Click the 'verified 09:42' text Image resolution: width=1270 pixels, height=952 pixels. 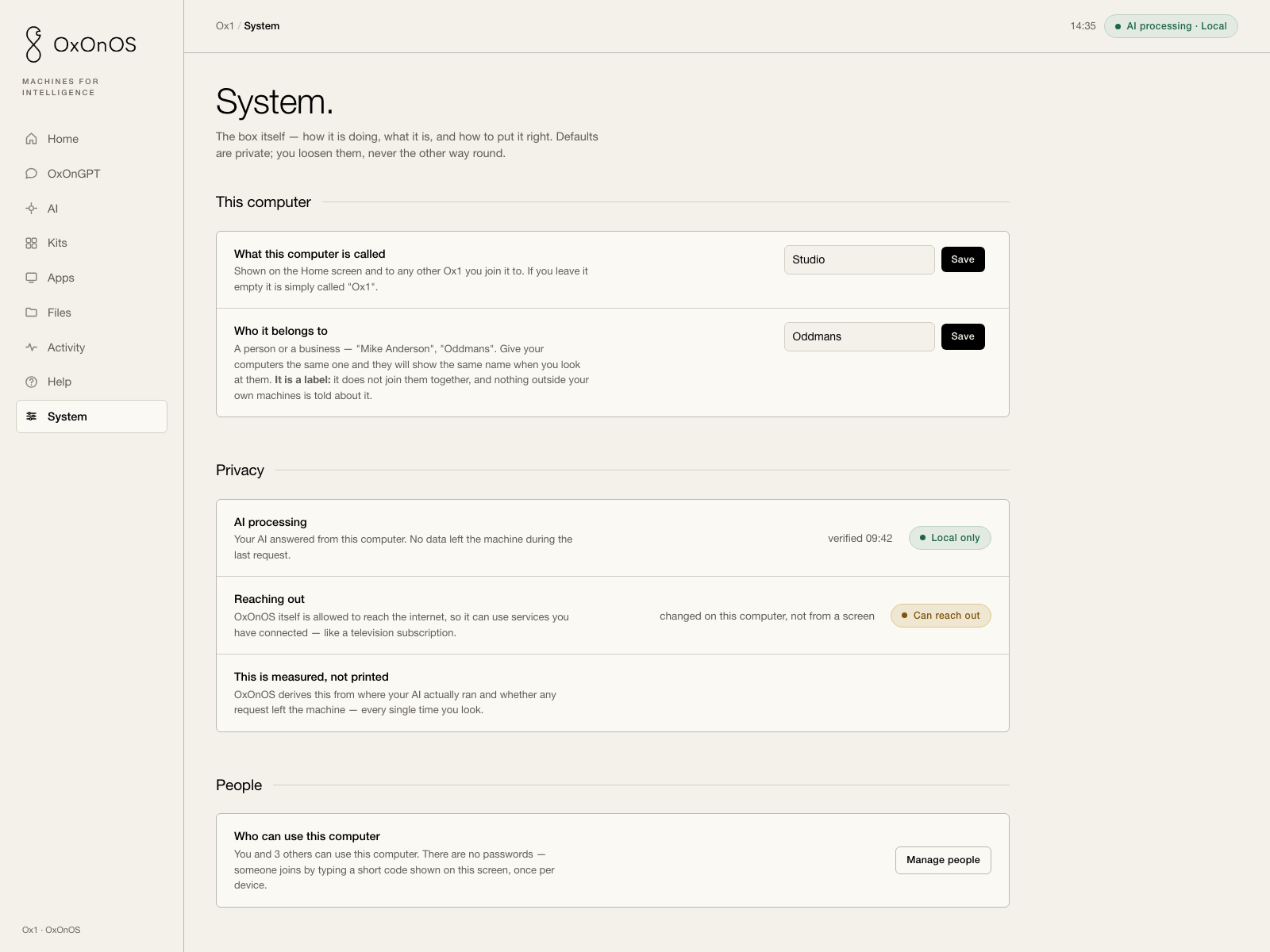pyautogui.click(x=860, y=538)
